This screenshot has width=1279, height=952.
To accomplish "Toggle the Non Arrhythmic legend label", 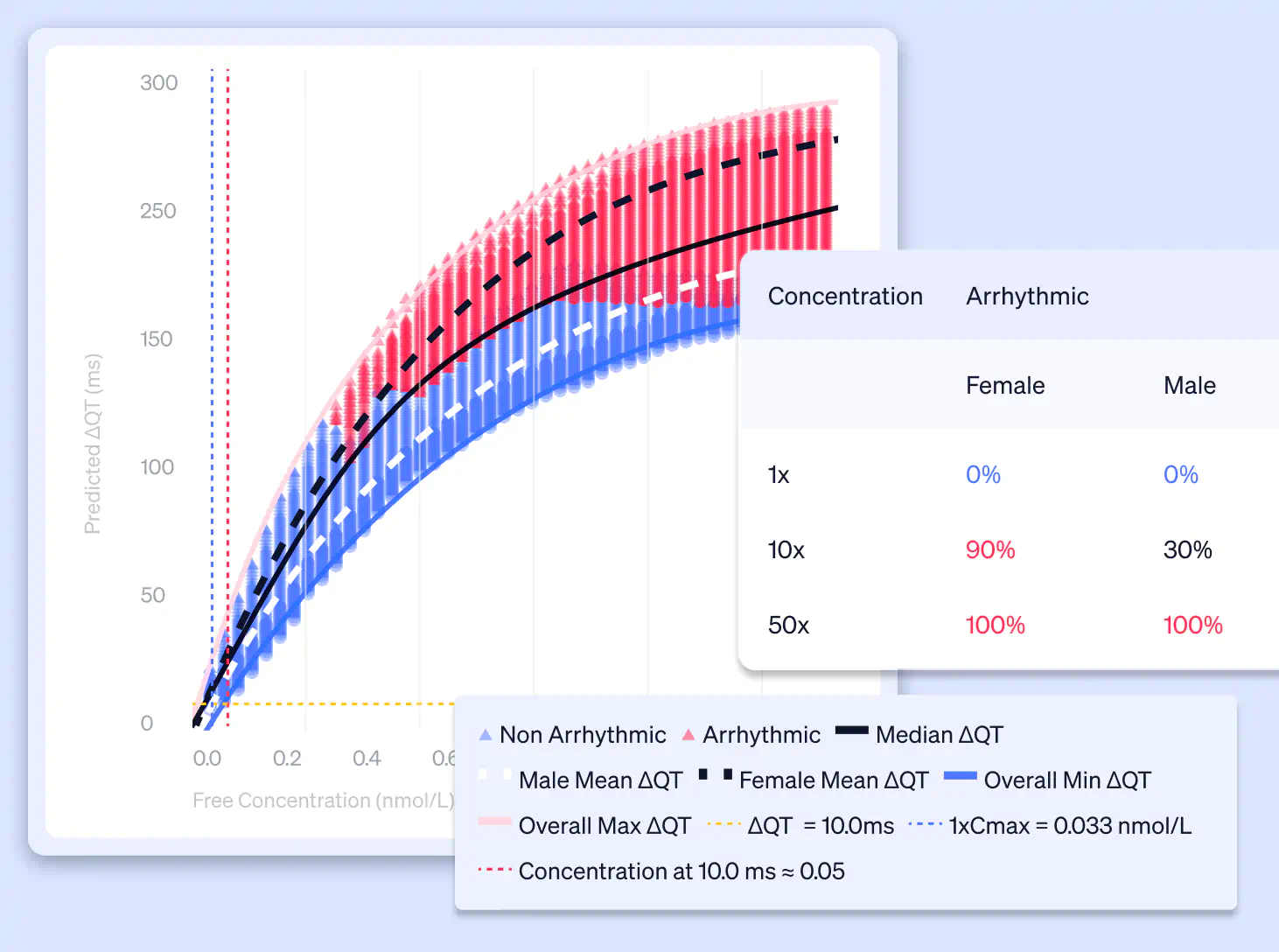I will [583, 735].
